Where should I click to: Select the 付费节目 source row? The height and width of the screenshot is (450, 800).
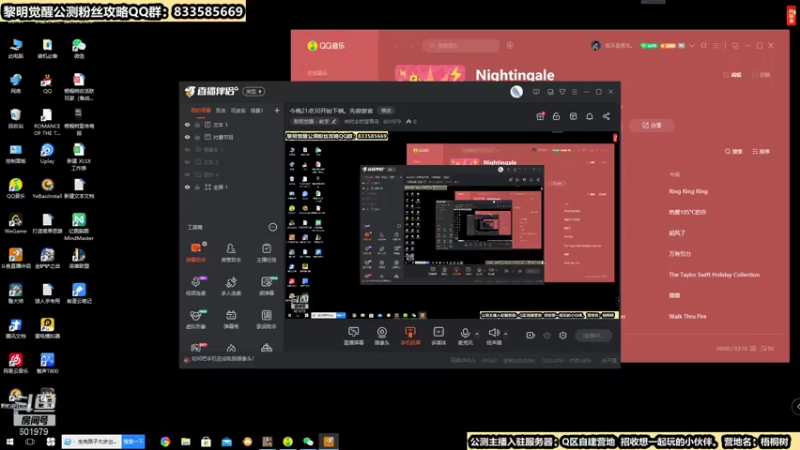coord(232,137)
